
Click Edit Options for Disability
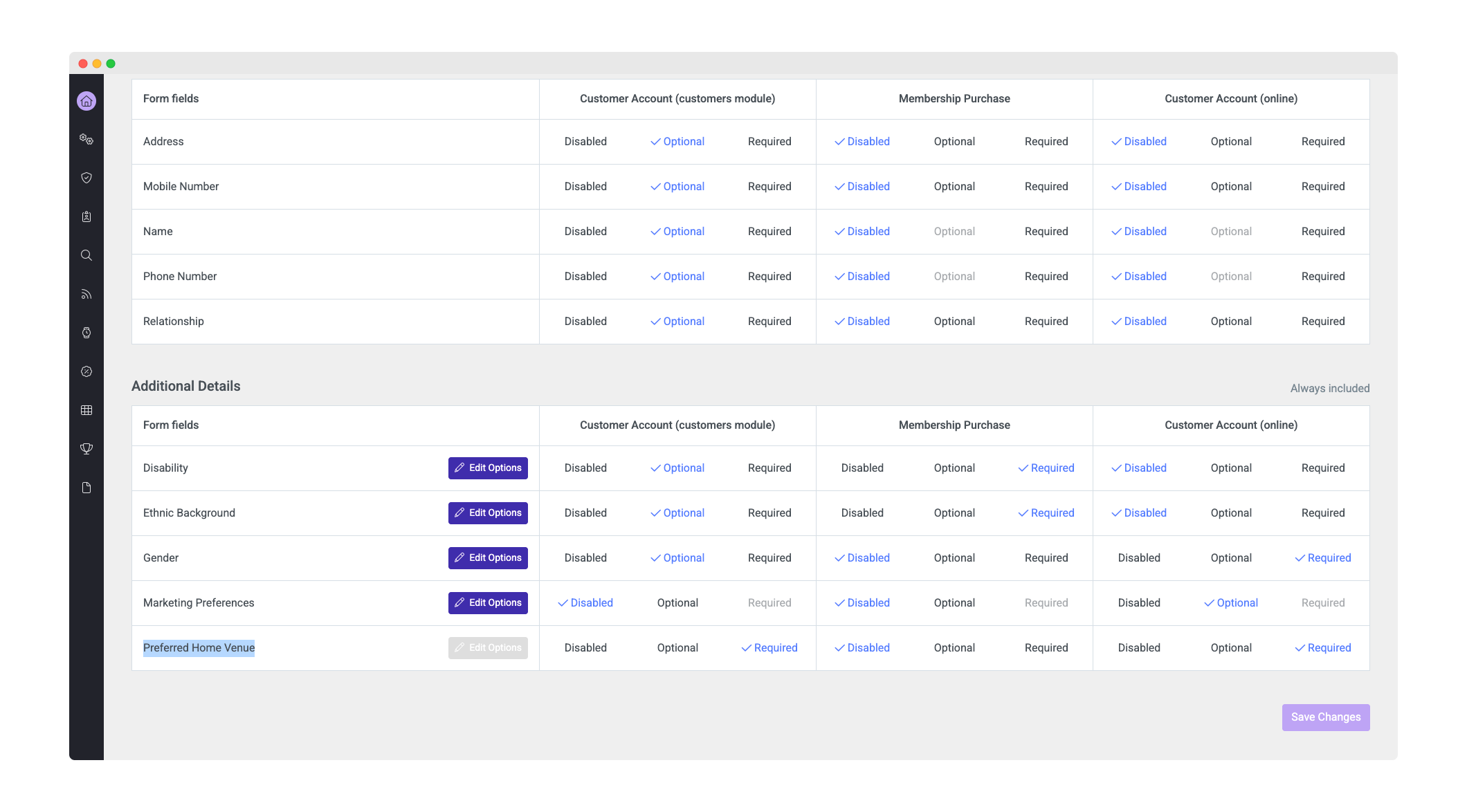(x=488, y=468)
